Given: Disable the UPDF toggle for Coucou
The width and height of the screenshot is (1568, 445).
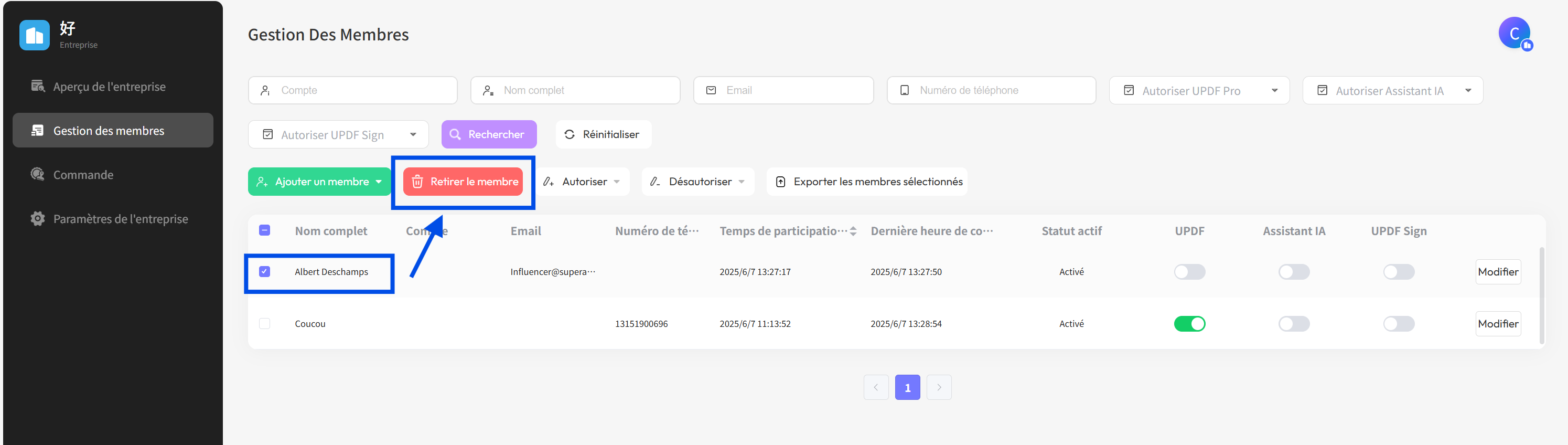Looking at the screenshot, I should [1189, 324].
